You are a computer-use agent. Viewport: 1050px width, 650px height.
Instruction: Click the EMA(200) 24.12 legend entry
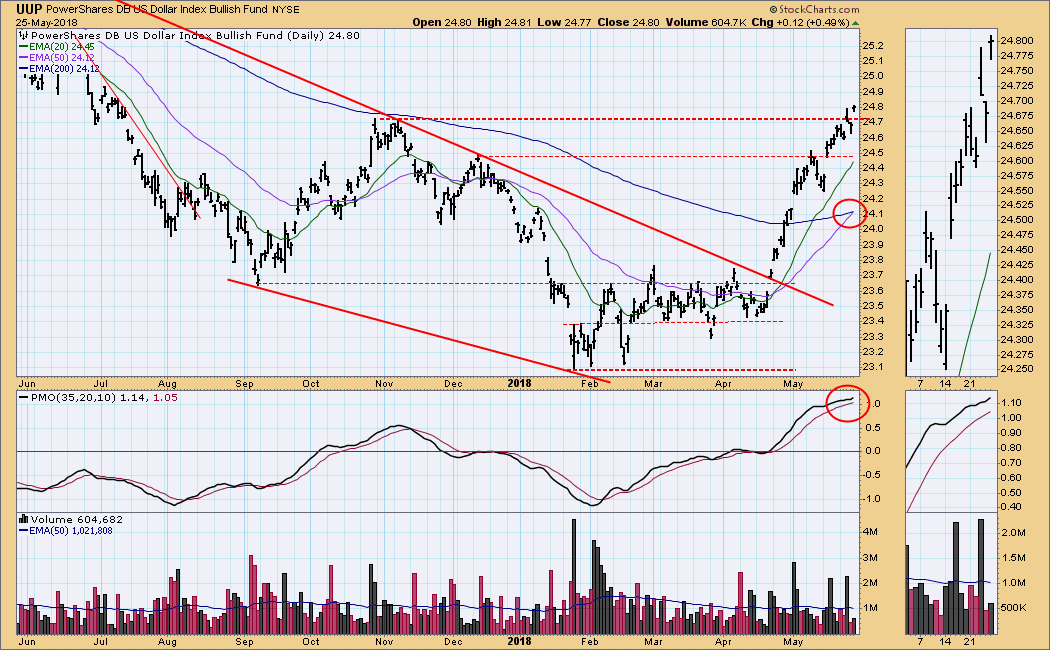pyautogui.click(x=64, y=68)
